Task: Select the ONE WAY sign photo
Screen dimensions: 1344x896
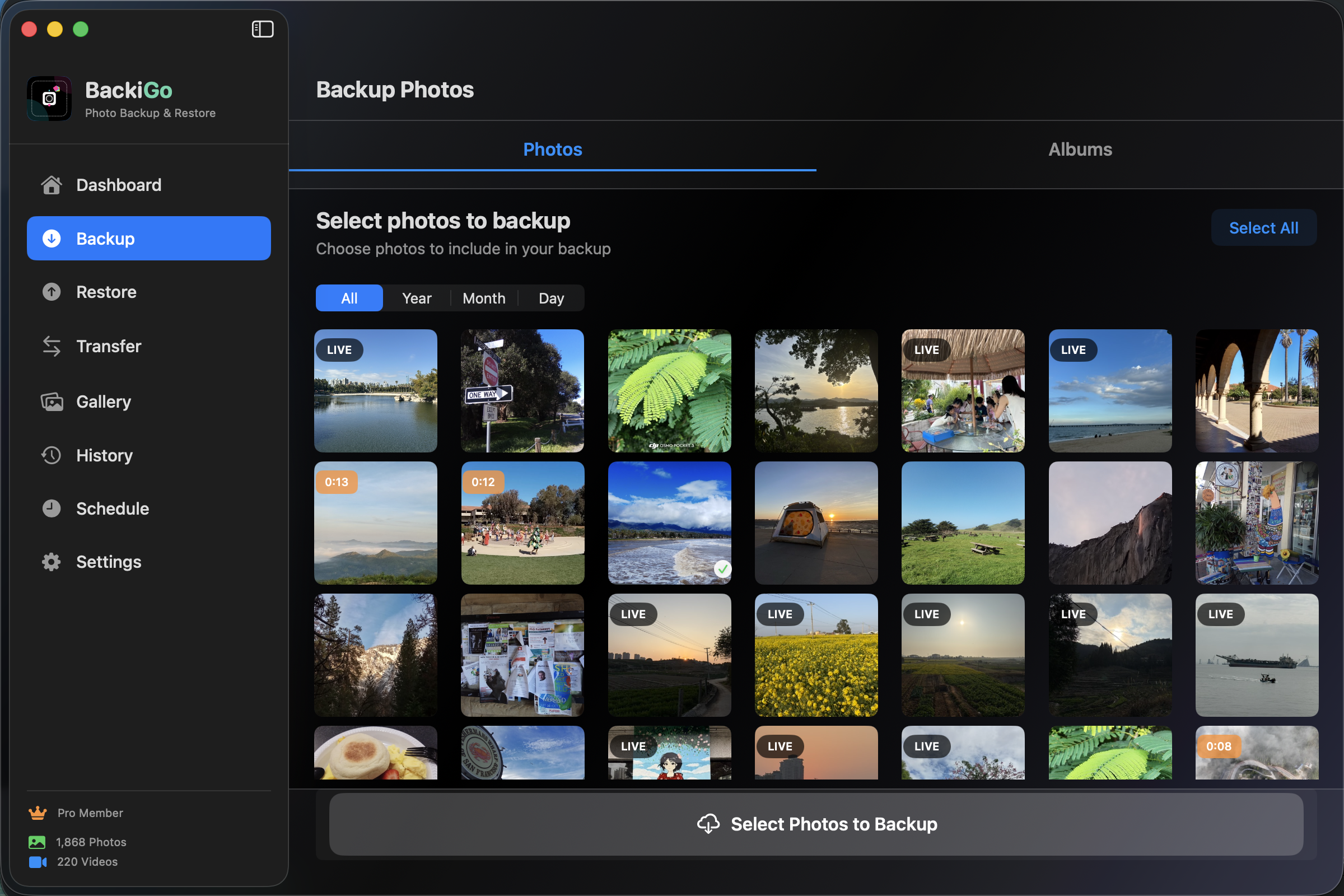Action: point(522,391)
